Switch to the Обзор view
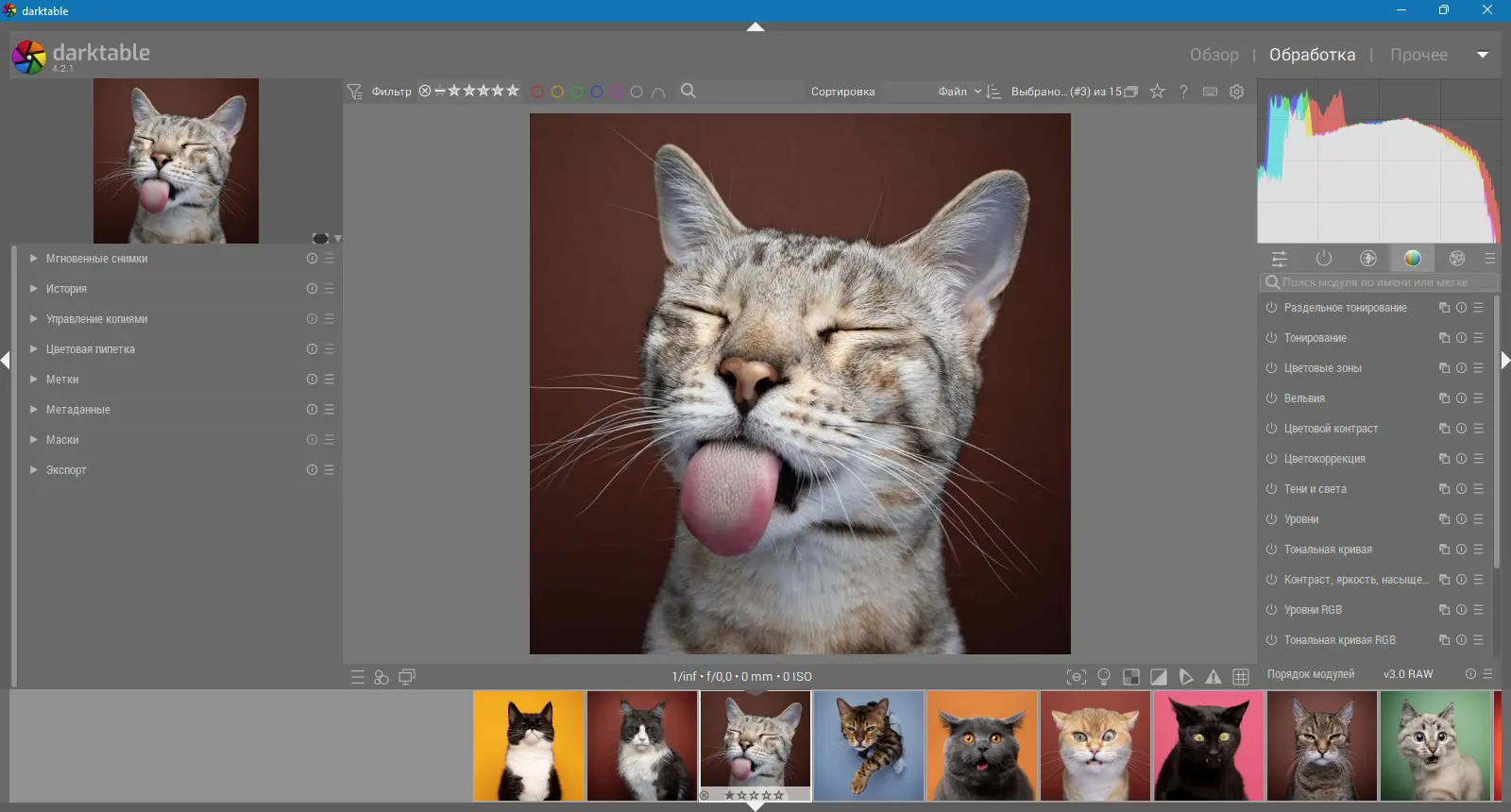This screenshot has width=1511, height=812. coord(1214,55)
